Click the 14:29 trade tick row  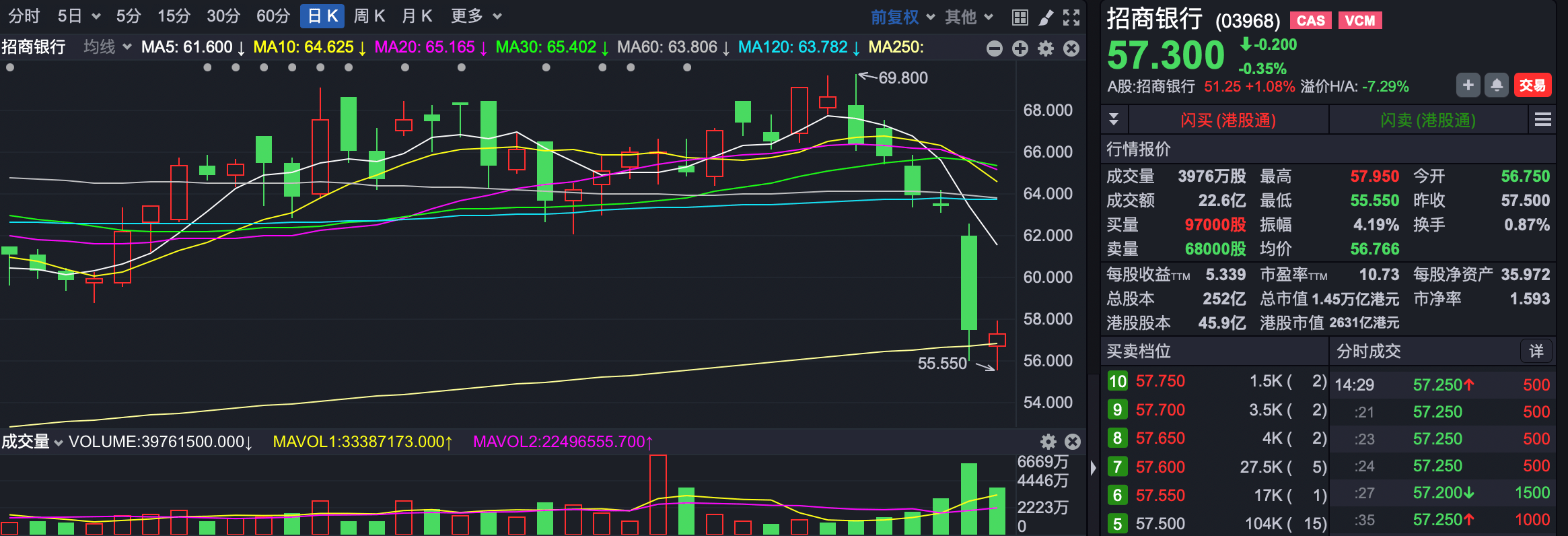click(x=1443, y=384)
